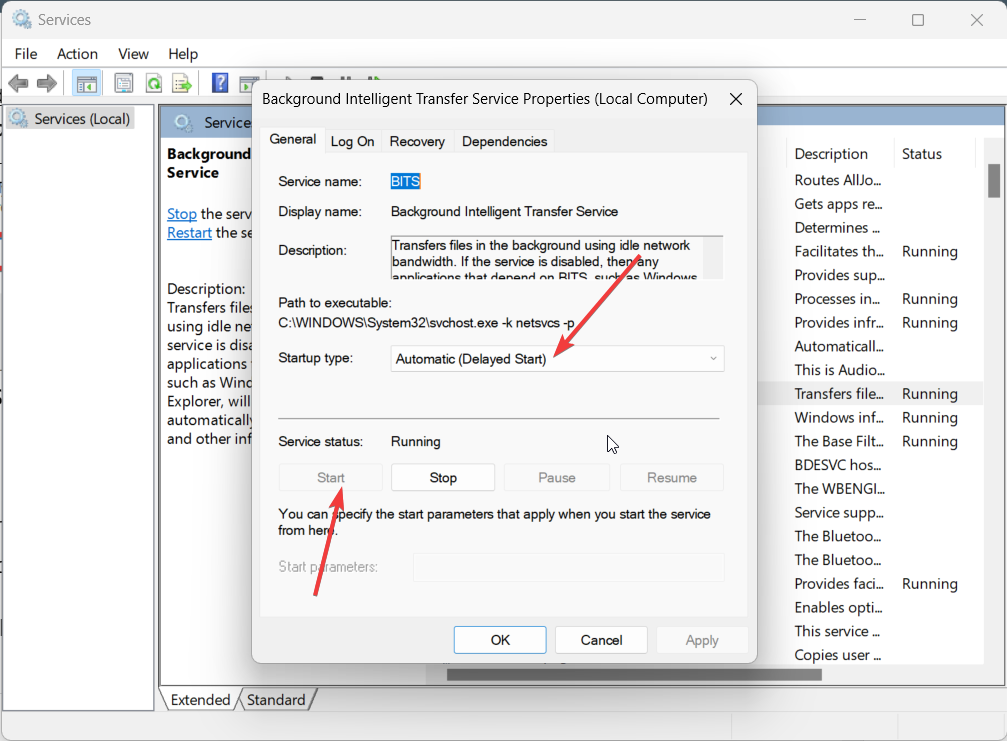Screen dimensions: 1007x741
Task: Select the 'Provides infr...' service row
Action: click(870, 323)
